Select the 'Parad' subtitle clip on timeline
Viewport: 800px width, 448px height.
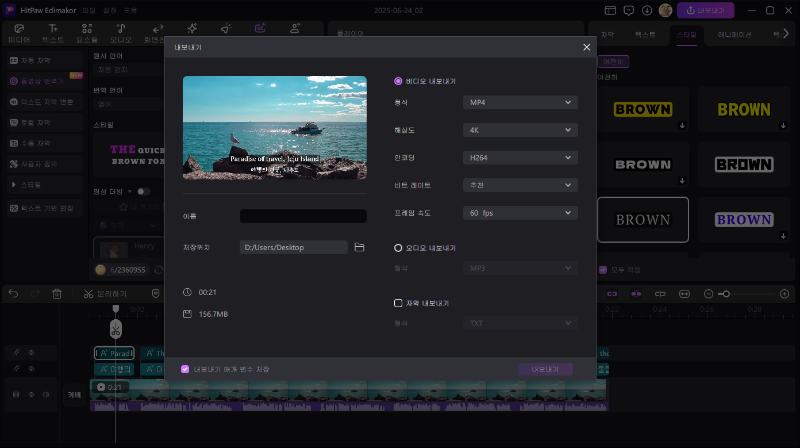114,353
